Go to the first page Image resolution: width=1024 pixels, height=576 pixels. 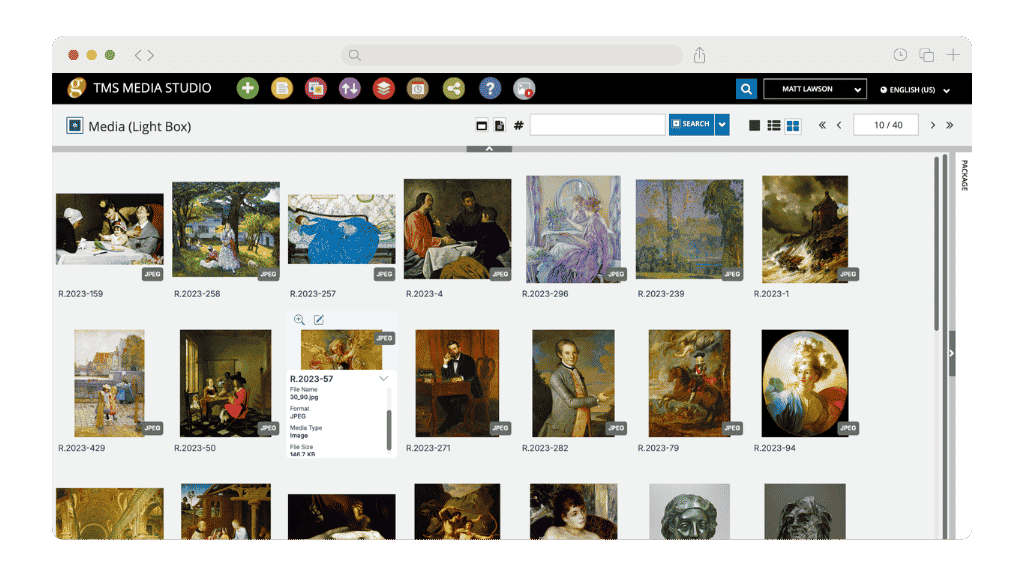coord(822,125)
